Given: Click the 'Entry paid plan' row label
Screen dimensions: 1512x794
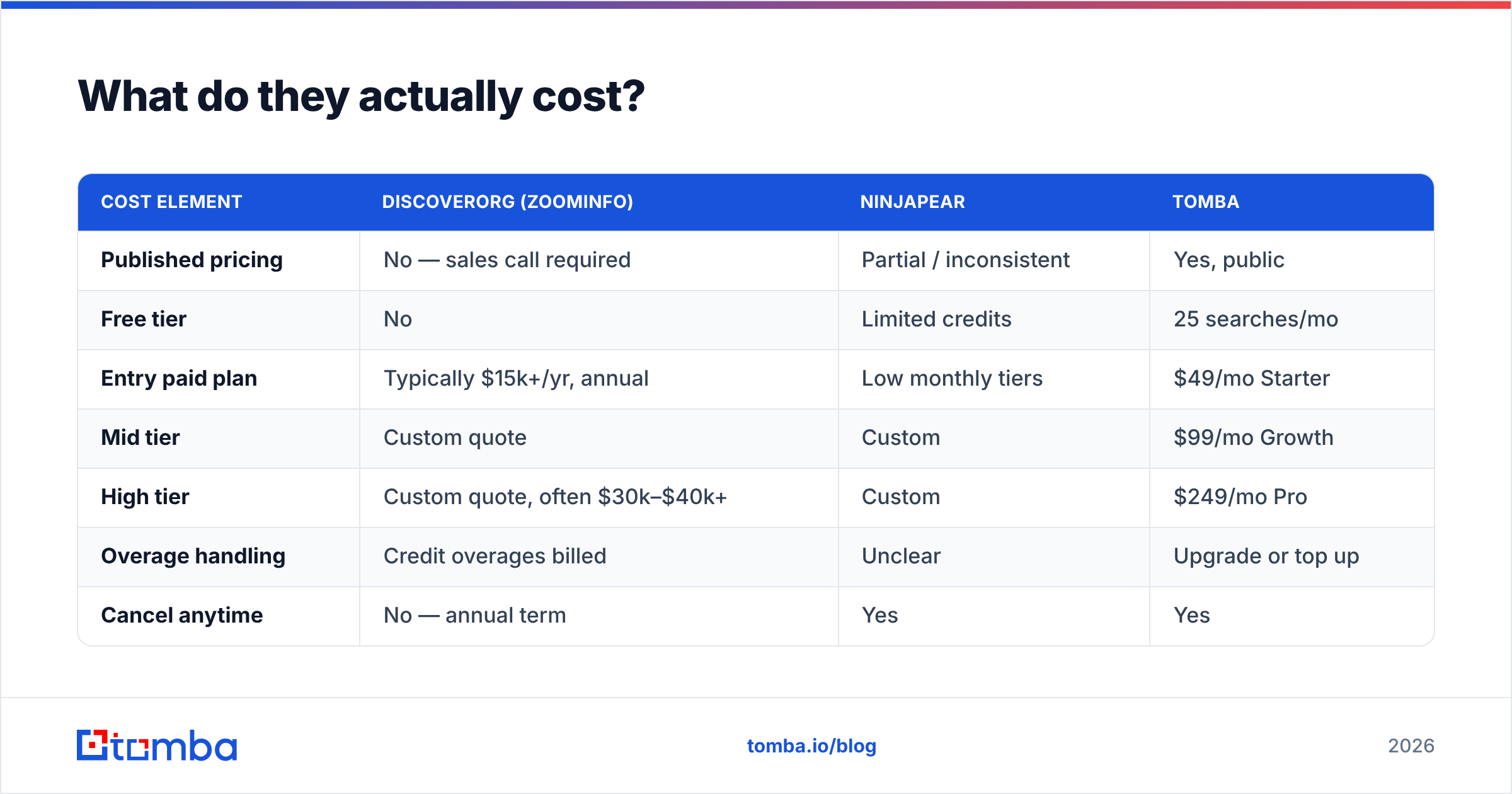Looking at the screenshot, I should click(x=179, y=379).
